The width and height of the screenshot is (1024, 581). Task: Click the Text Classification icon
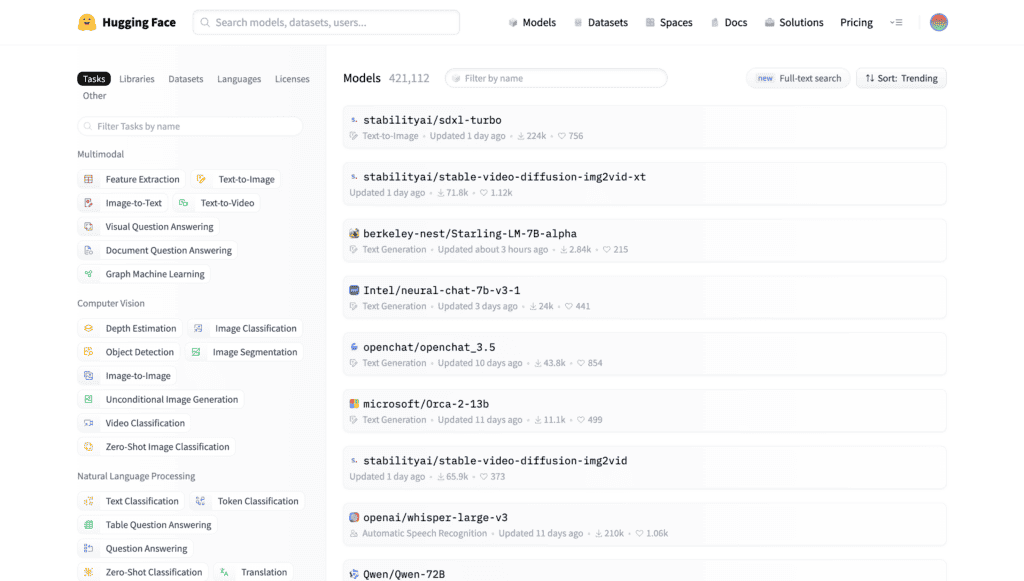tap(89, 501)
